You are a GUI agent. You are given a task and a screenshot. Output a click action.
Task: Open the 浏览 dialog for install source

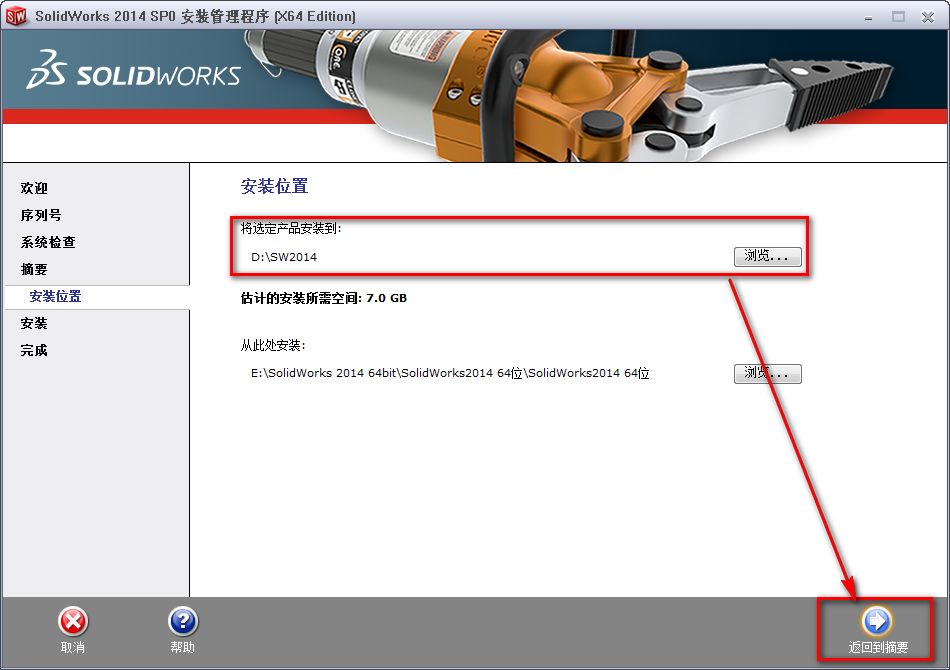[767, 373]
